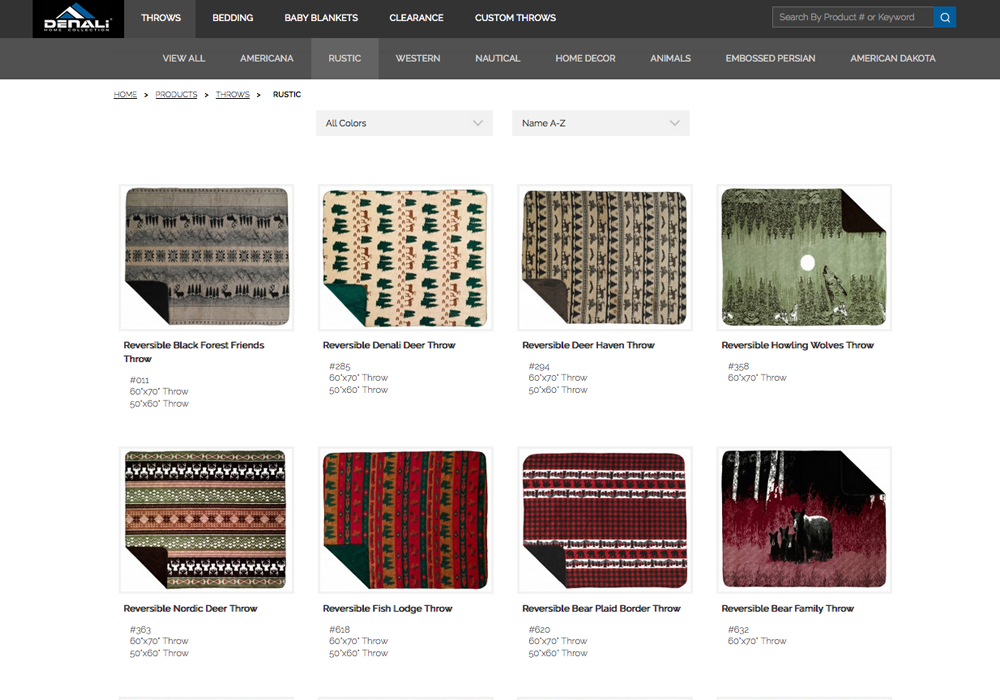Go to the Clearance section

coord(416,18)
